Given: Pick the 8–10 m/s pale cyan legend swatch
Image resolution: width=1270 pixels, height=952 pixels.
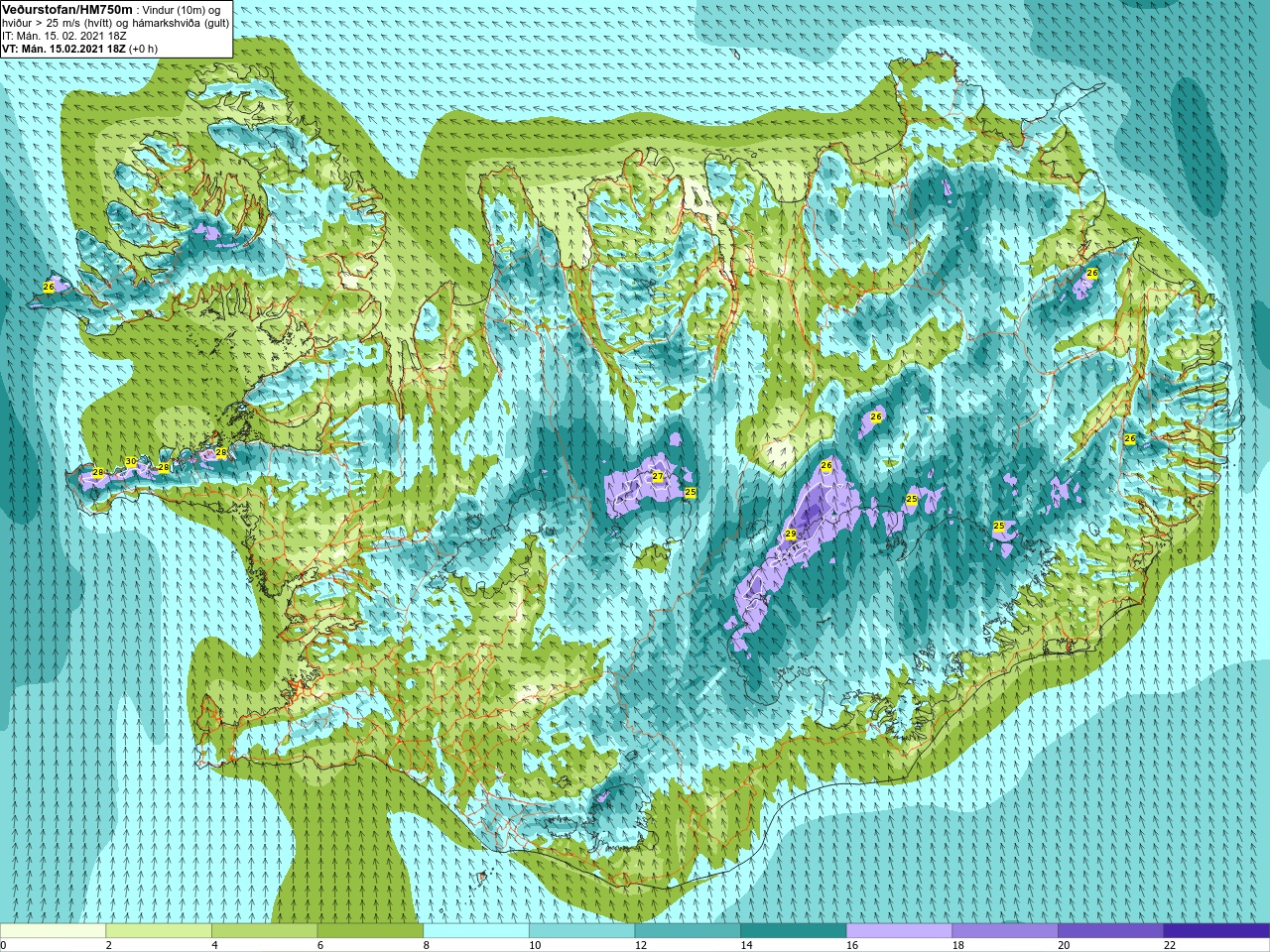Looking at the screenshot, I should [x=476, y=931].
